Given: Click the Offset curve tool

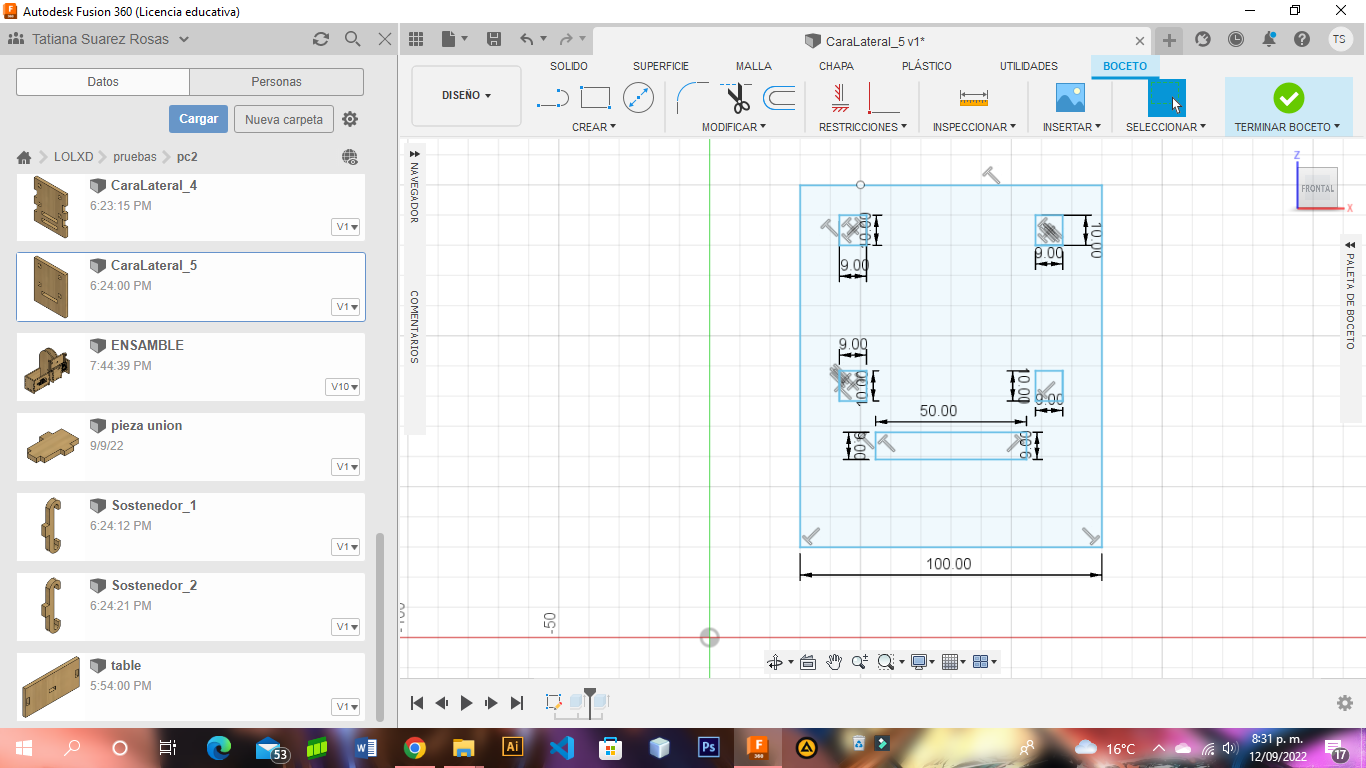Looking at the screenshot, I should (x=780, y=98).
